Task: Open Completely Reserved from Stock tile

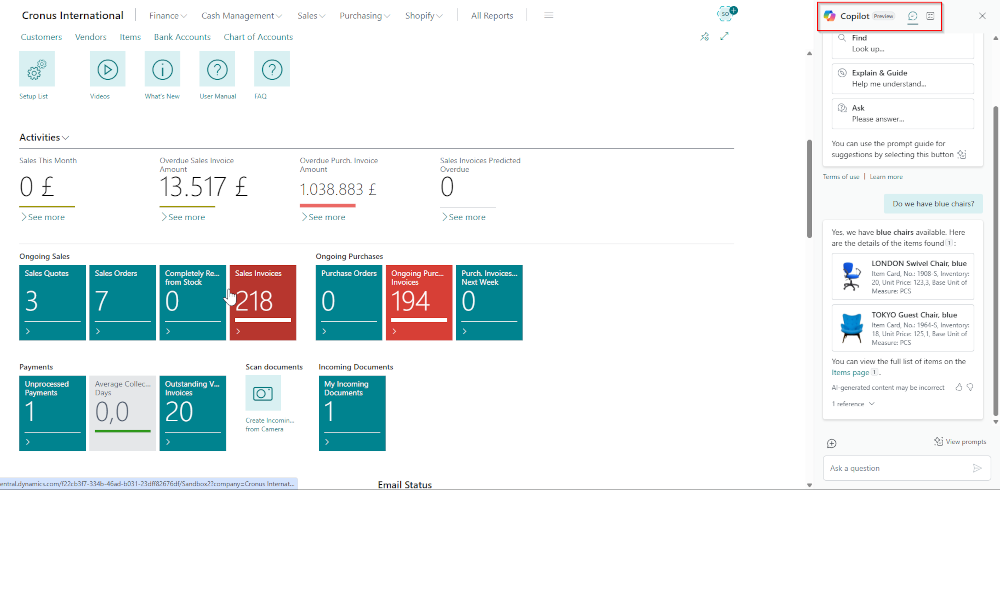Action: pyautogui.click(x=193, y=302)
